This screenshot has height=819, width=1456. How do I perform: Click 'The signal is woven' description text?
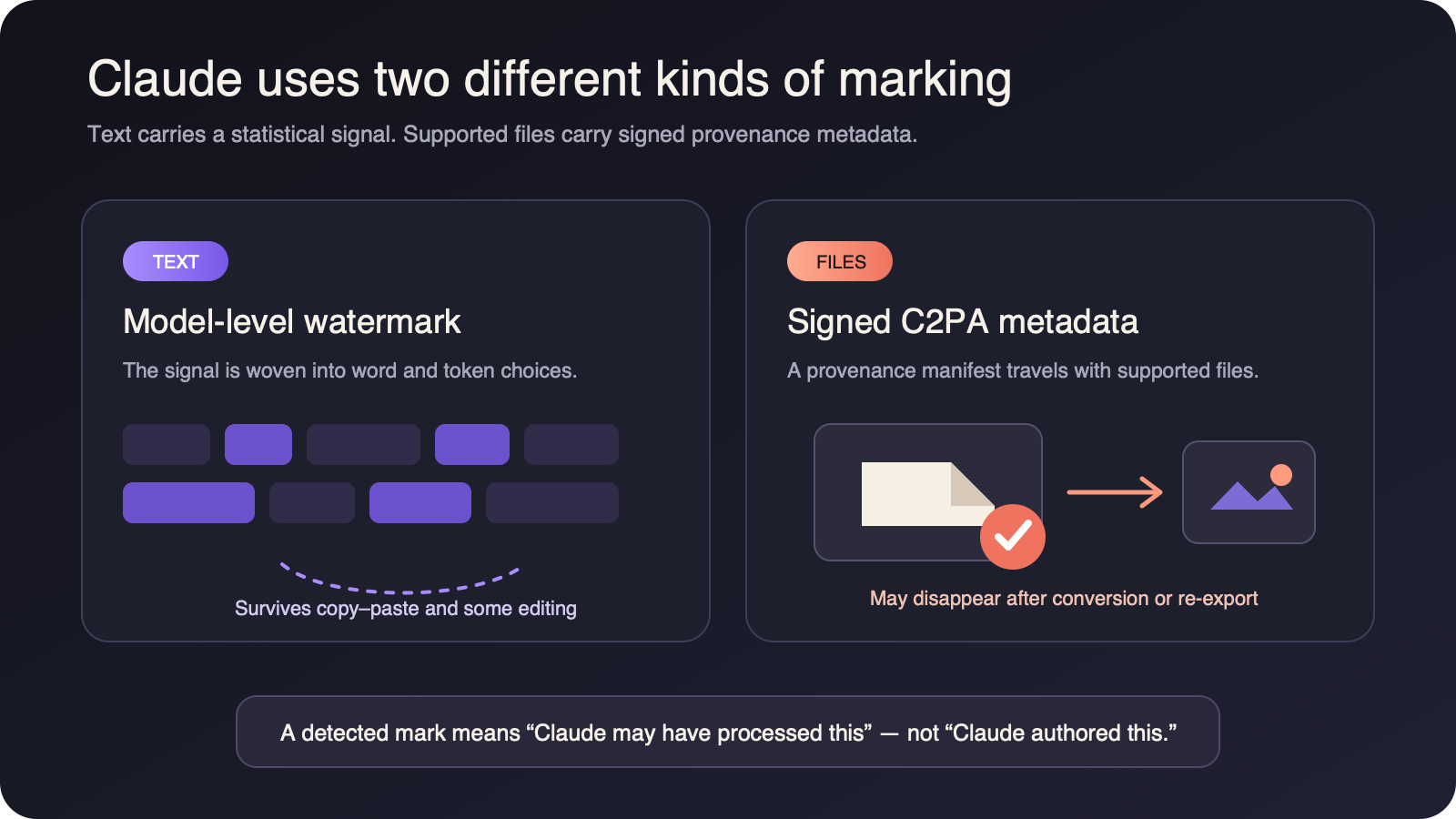(x=350, y=370)
